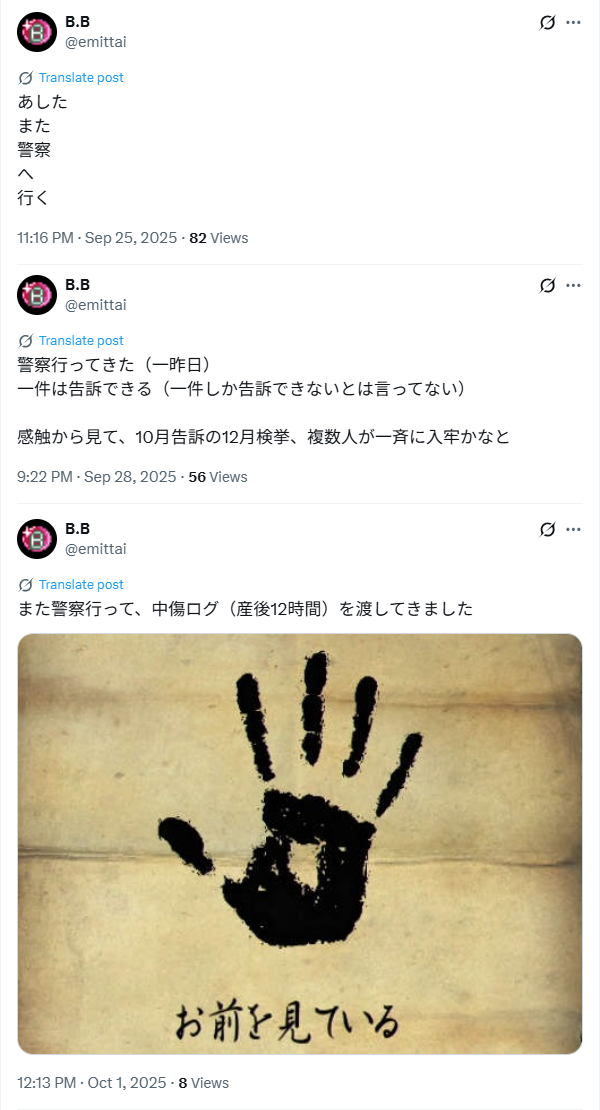This screenshot has width=600, height=1110.
Task: Open the Grok icon on the third post
Action: coord(547,530)
